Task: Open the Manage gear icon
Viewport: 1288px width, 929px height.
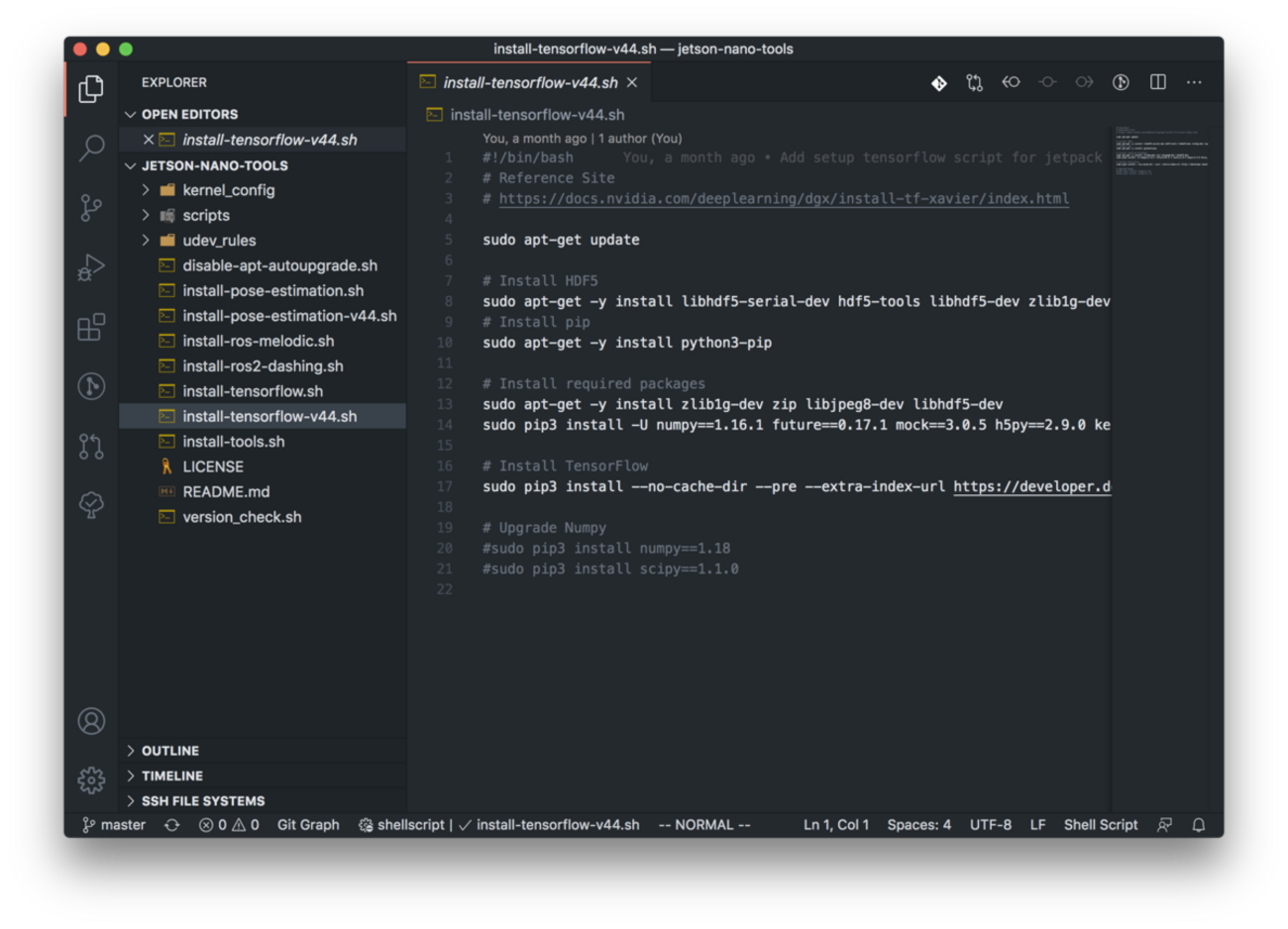Action: pyautogui.click(x=91, y=780)
